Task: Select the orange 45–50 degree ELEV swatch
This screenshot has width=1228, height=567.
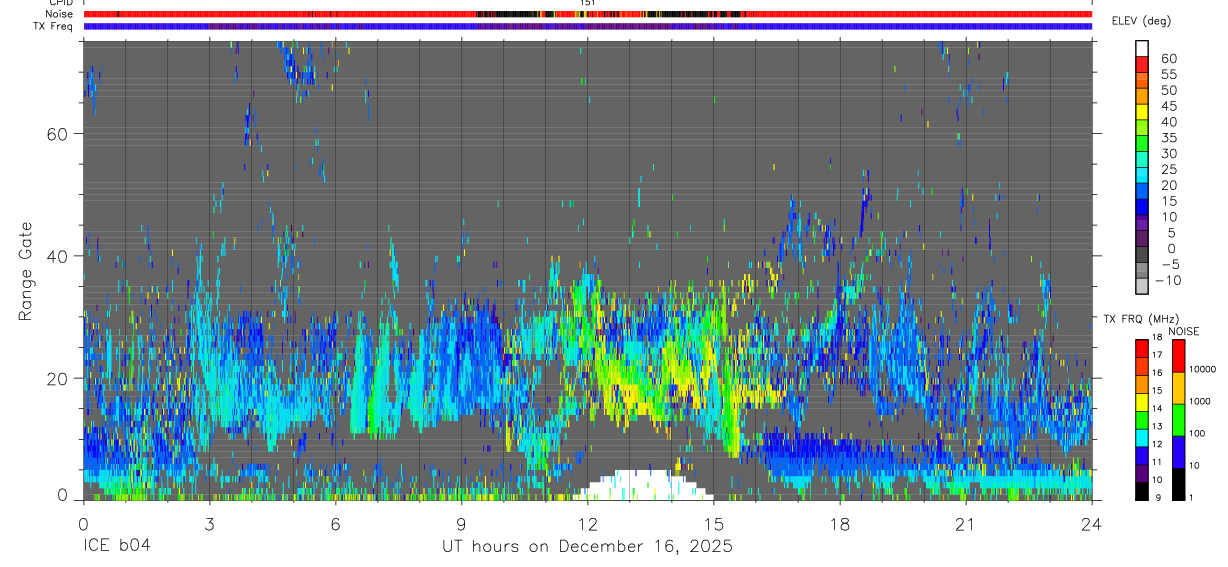Action: point(1142,97)
